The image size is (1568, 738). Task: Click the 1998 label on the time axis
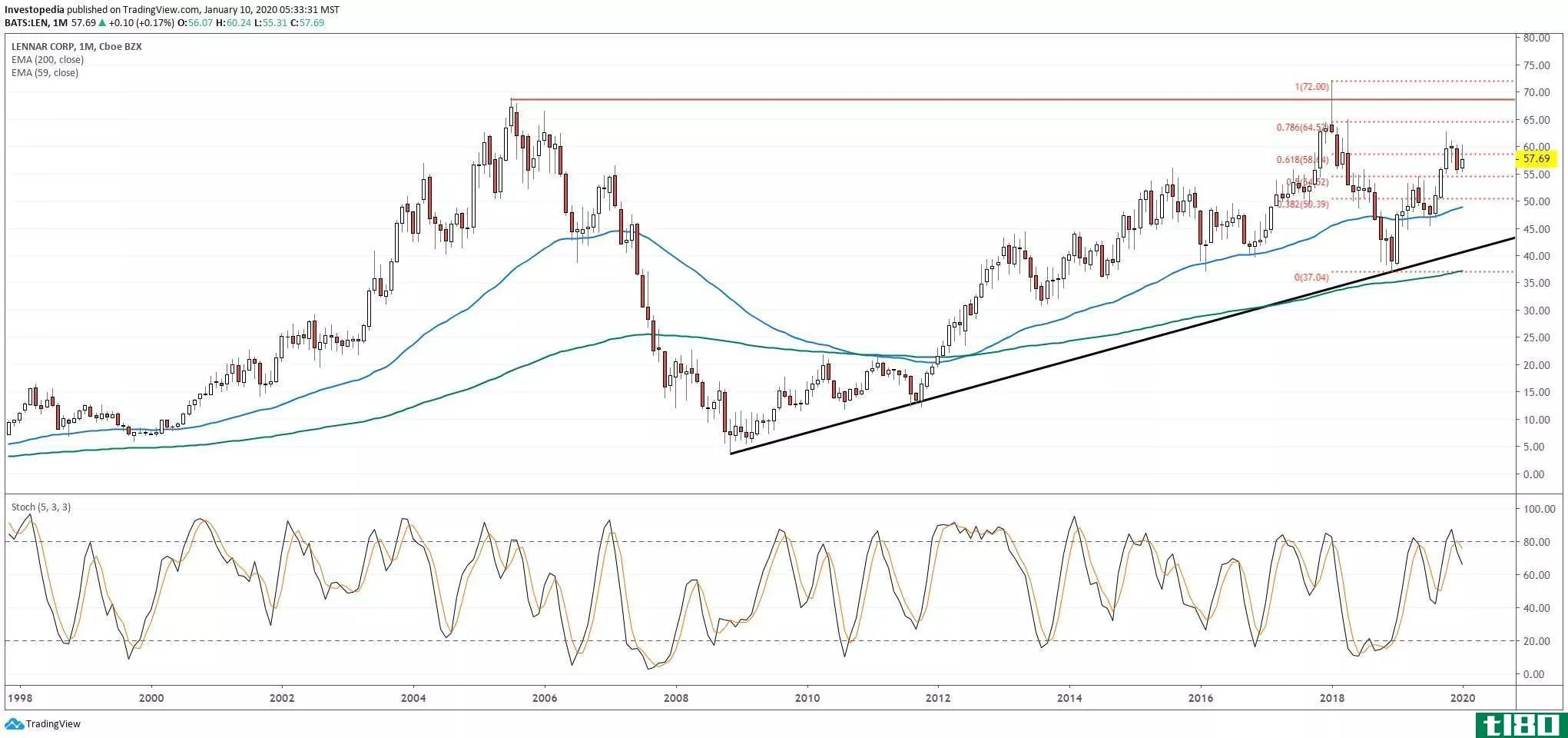click(21, 698)
